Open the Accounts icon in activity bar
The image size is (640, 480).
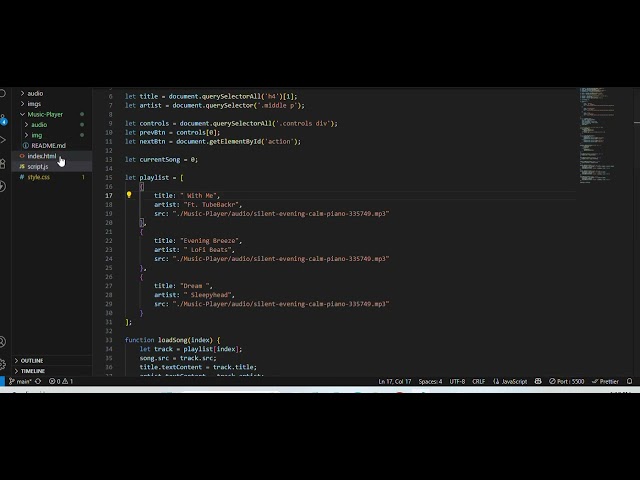coord(3,342)
